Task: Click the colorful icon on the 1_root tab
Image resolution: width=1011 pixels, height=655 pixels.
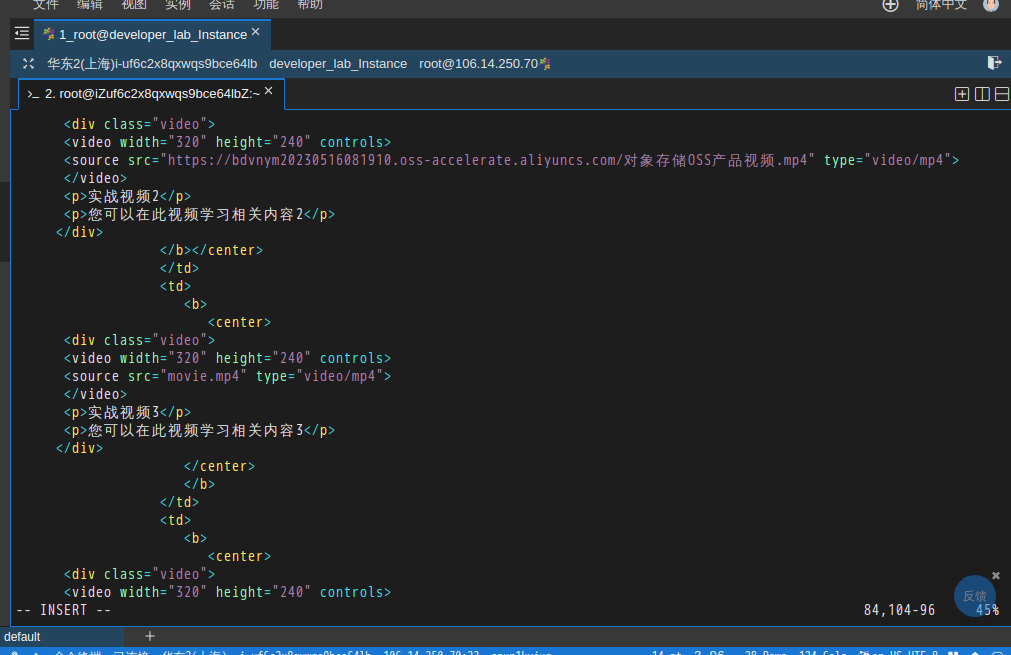Action: tap(48, 35)
